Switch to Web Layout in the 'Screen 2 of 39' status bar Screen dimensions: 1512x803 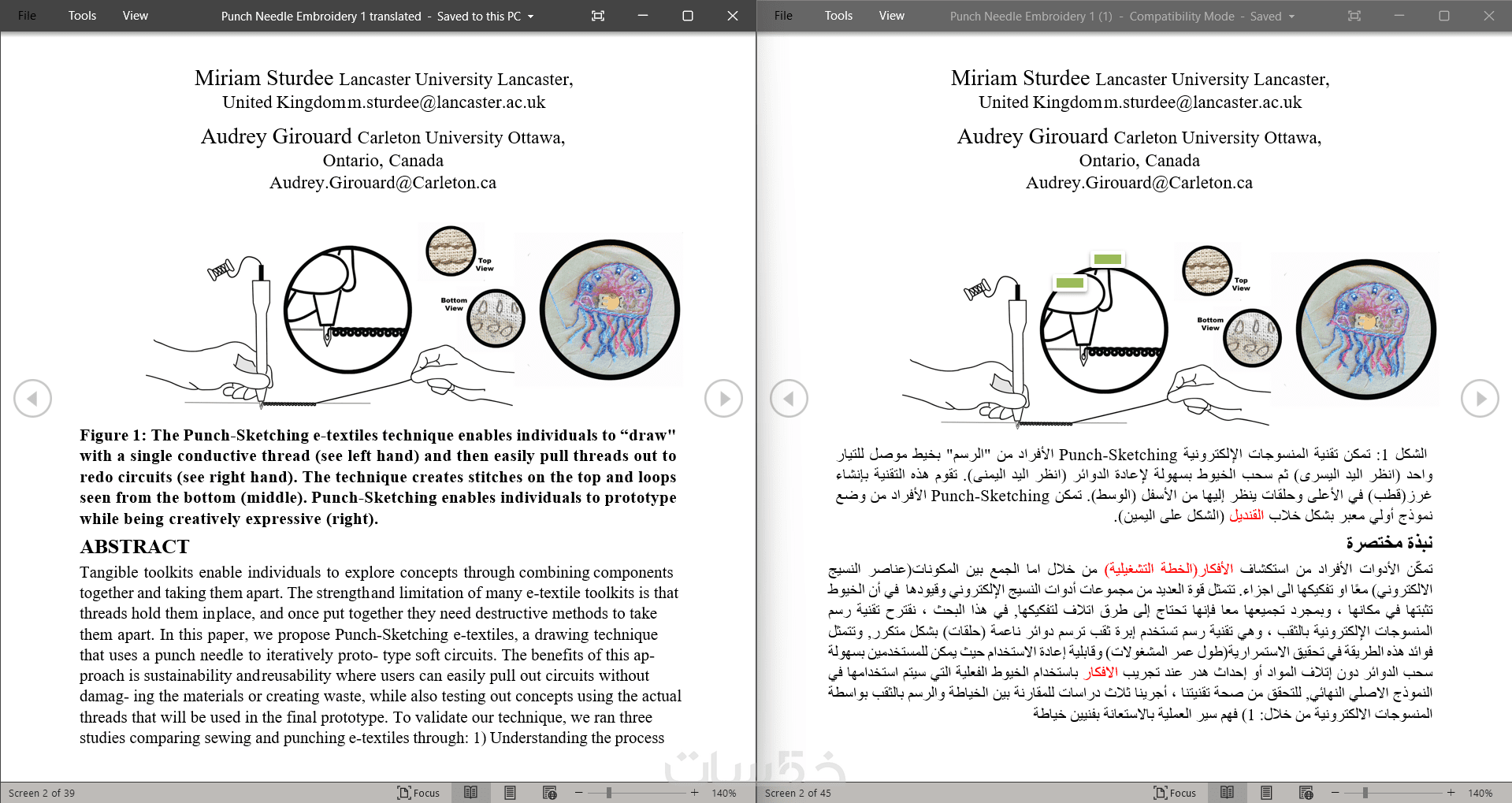click(550, 793)
